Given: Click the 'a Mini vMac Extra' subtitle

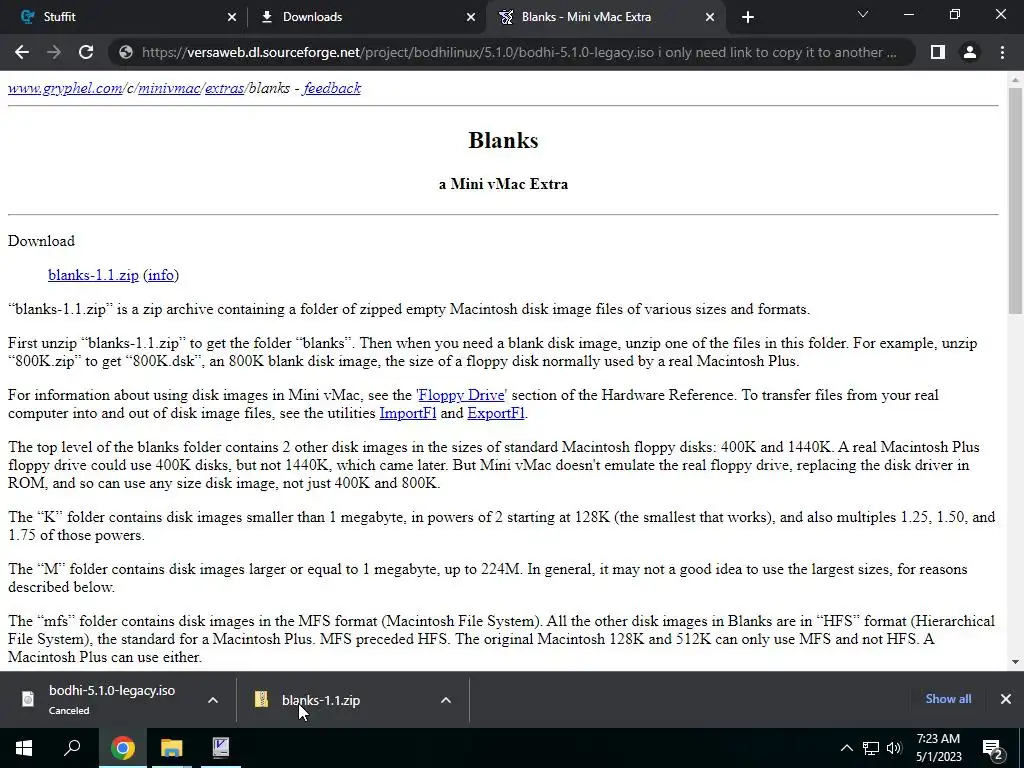Looking at the screenshot, I should 503,184.
